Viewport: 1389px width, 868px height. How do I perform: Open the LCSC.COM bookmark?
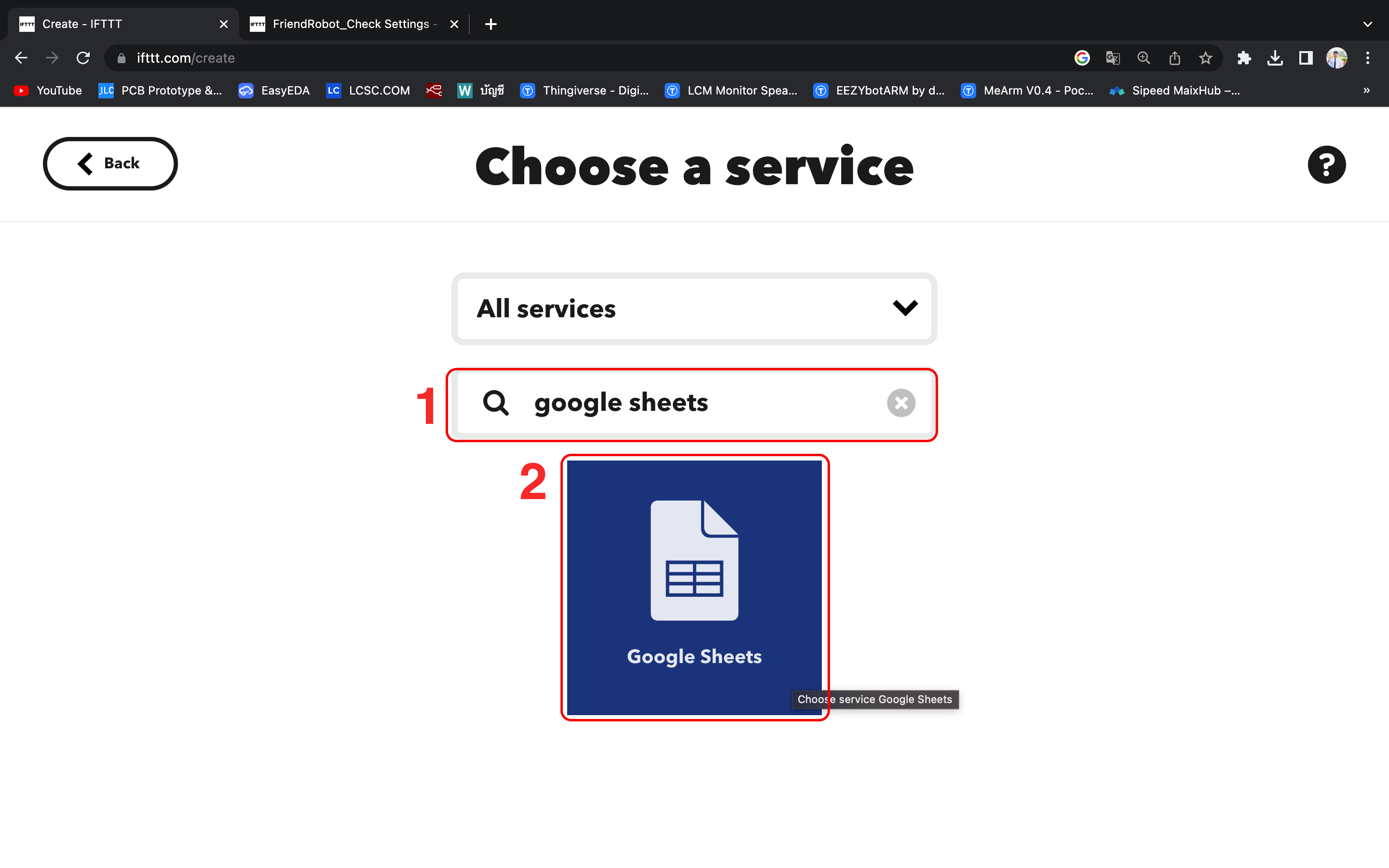368,91
